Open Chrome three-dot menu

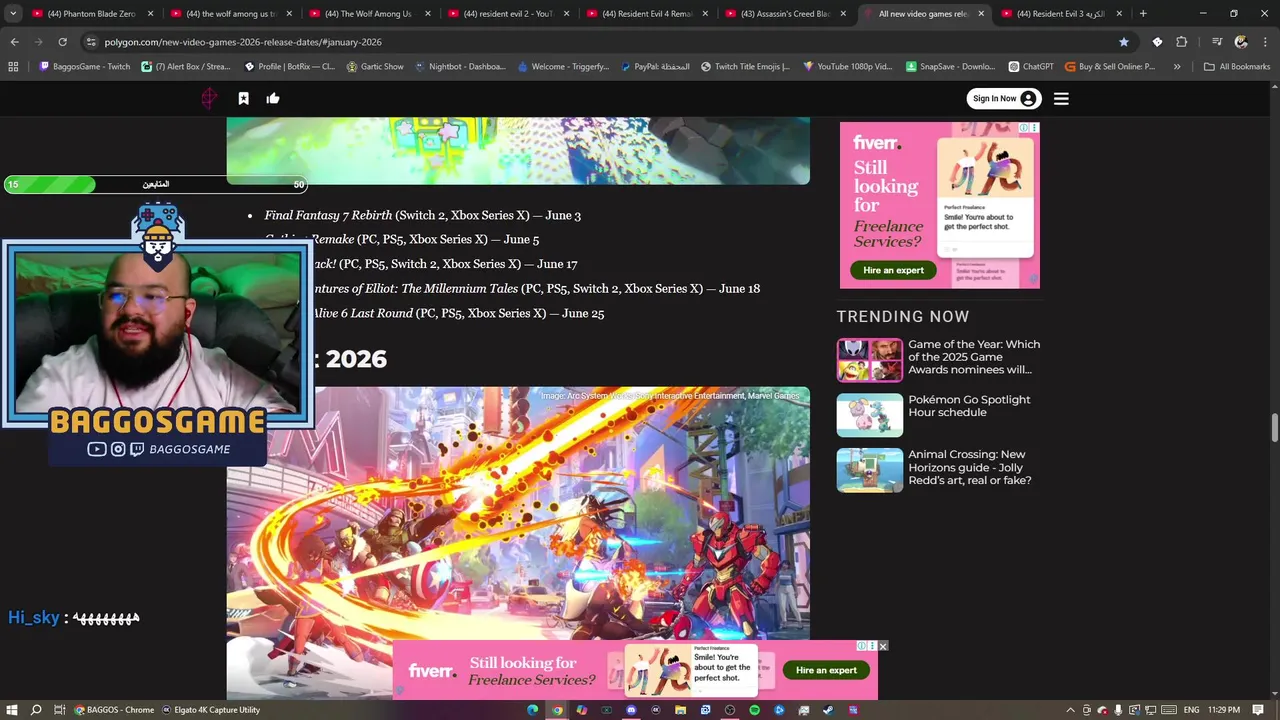pyautogui.click(x=1265, y=42)
